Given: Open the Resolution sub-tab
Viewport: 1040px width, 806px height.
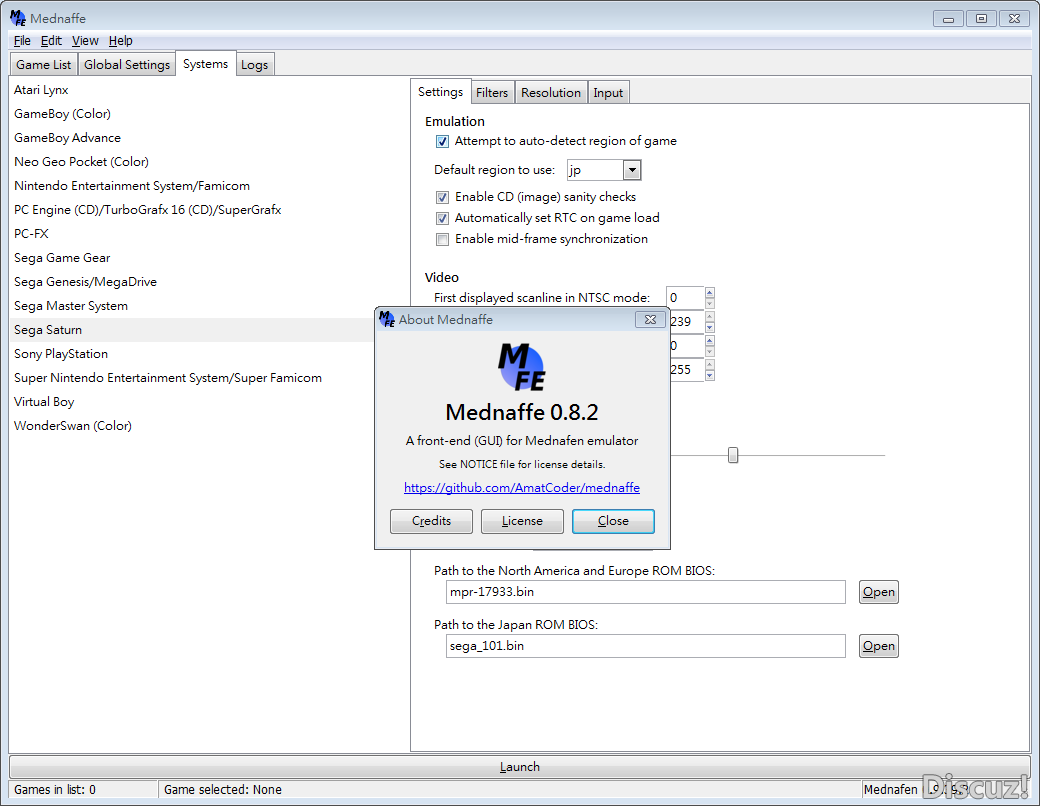Looking at the screenshot, I should pyautogui.click(x=551, y=92).
